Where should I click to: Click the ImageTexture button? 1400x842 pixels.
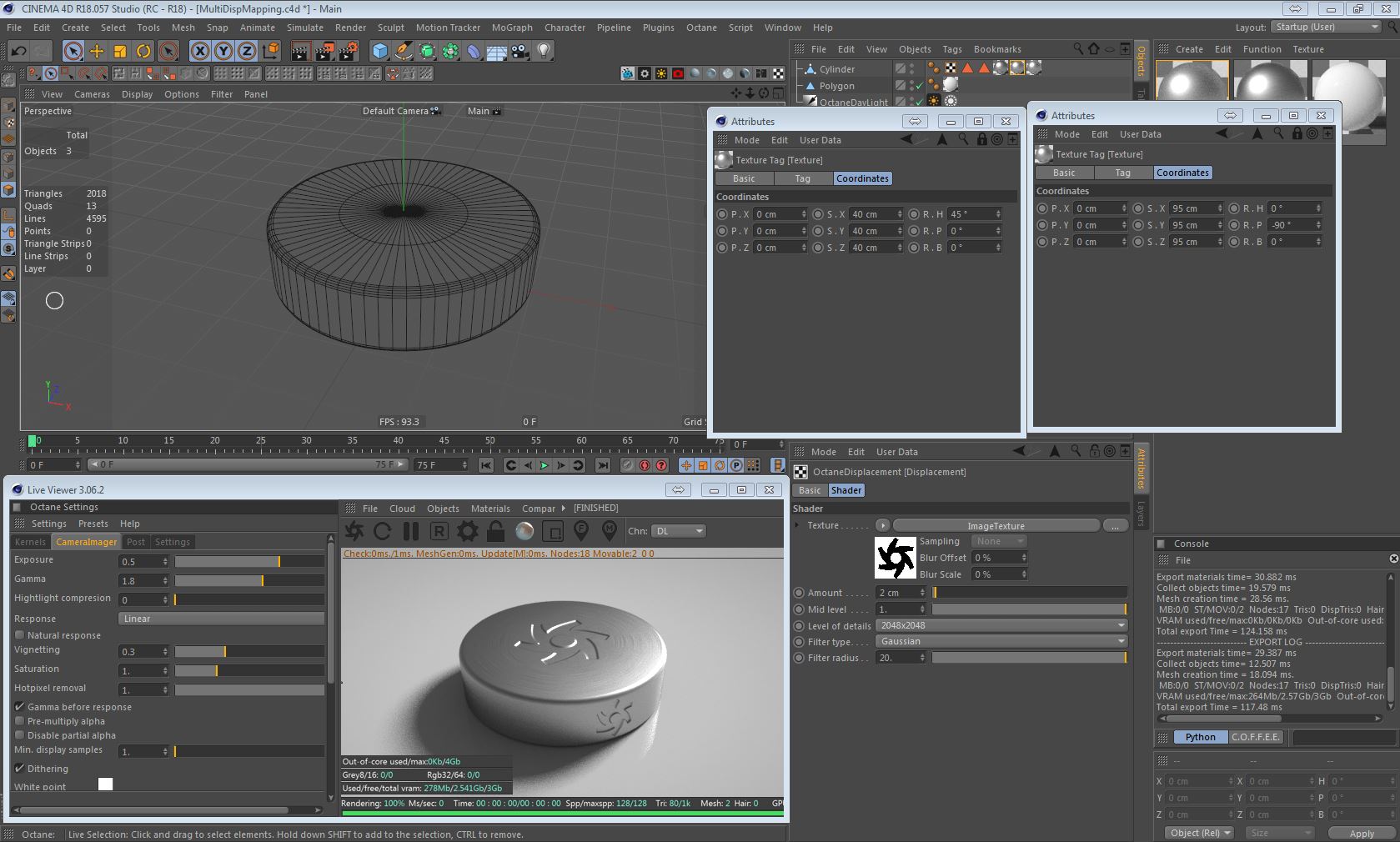[x=996, y=526]
